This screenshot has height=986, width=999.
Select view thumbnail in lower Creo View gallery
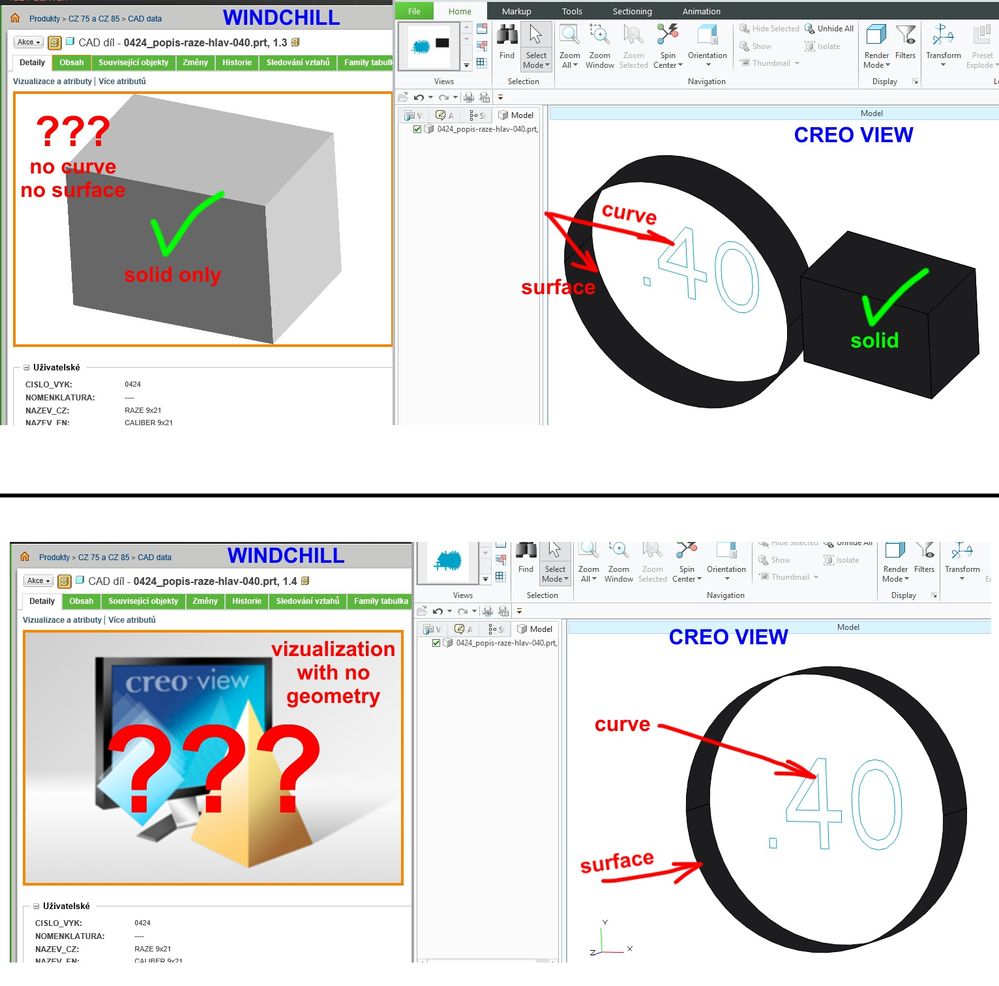(449, 561)
